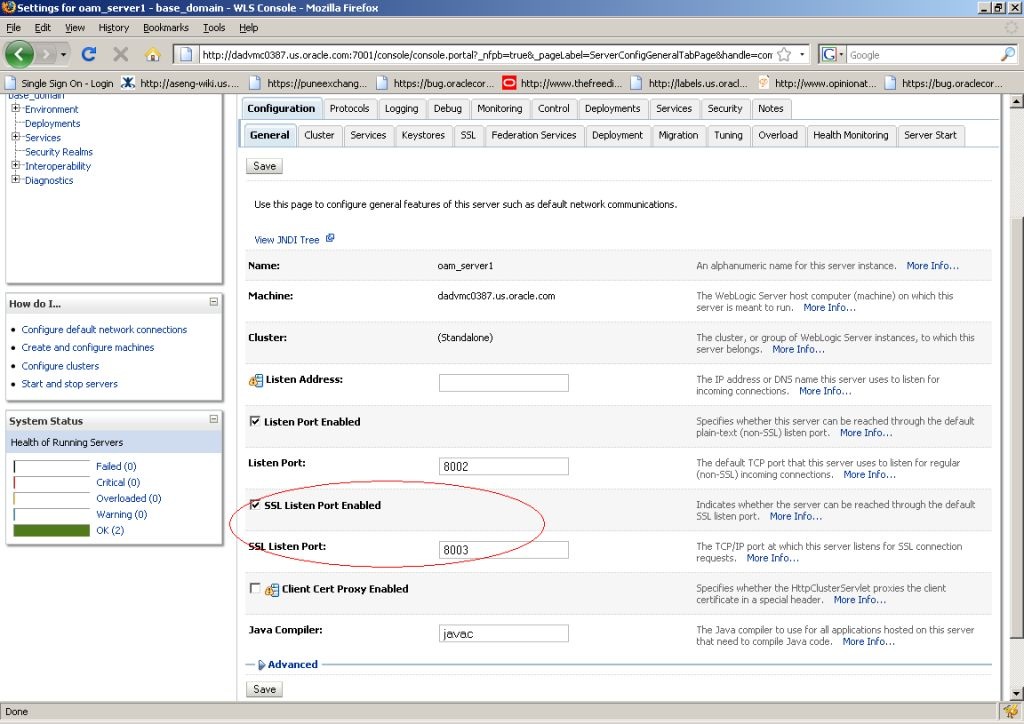Click the Listen Port field showing 8002
The height and width of the screenshot is (724, 1024).
coord(504,466)
